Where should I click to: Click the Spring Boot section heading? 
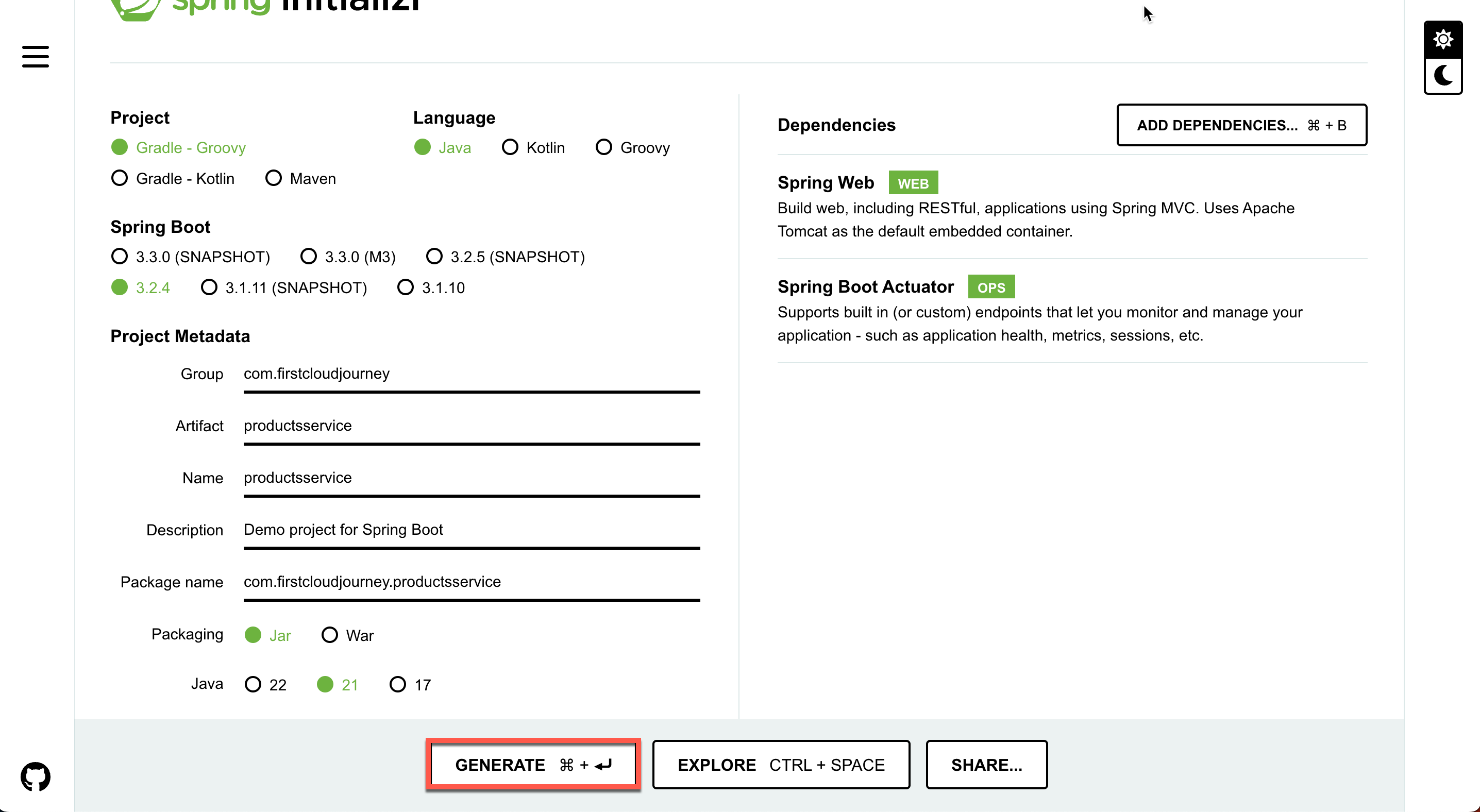point(160,227)
